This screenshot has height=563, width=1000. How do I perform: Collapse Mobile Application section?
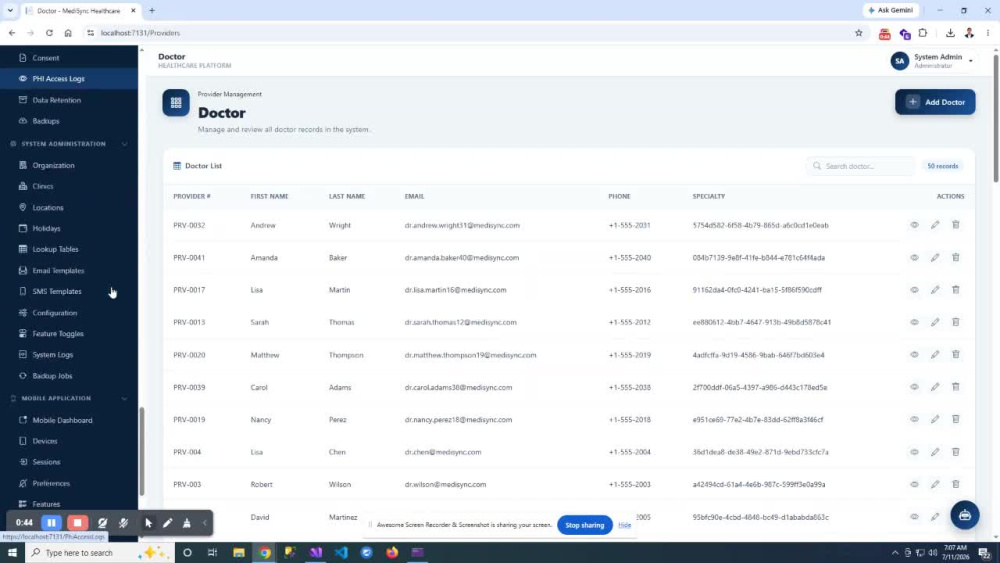(124, 398)
